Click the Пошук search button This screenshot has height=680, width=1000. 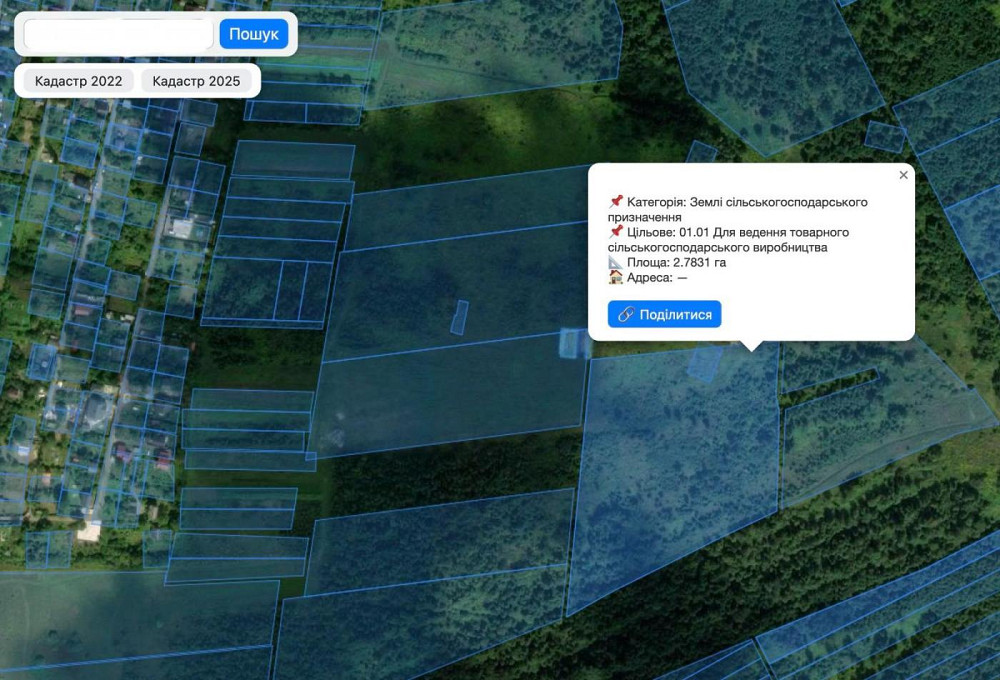click(253, 34)
